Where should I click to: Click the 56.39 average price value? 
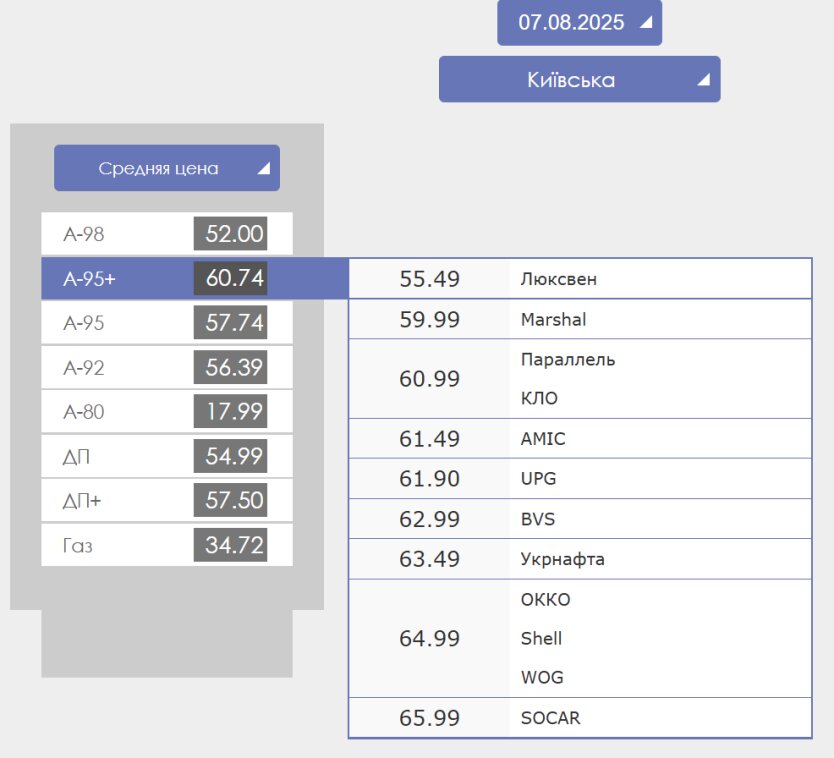point(230,367)
